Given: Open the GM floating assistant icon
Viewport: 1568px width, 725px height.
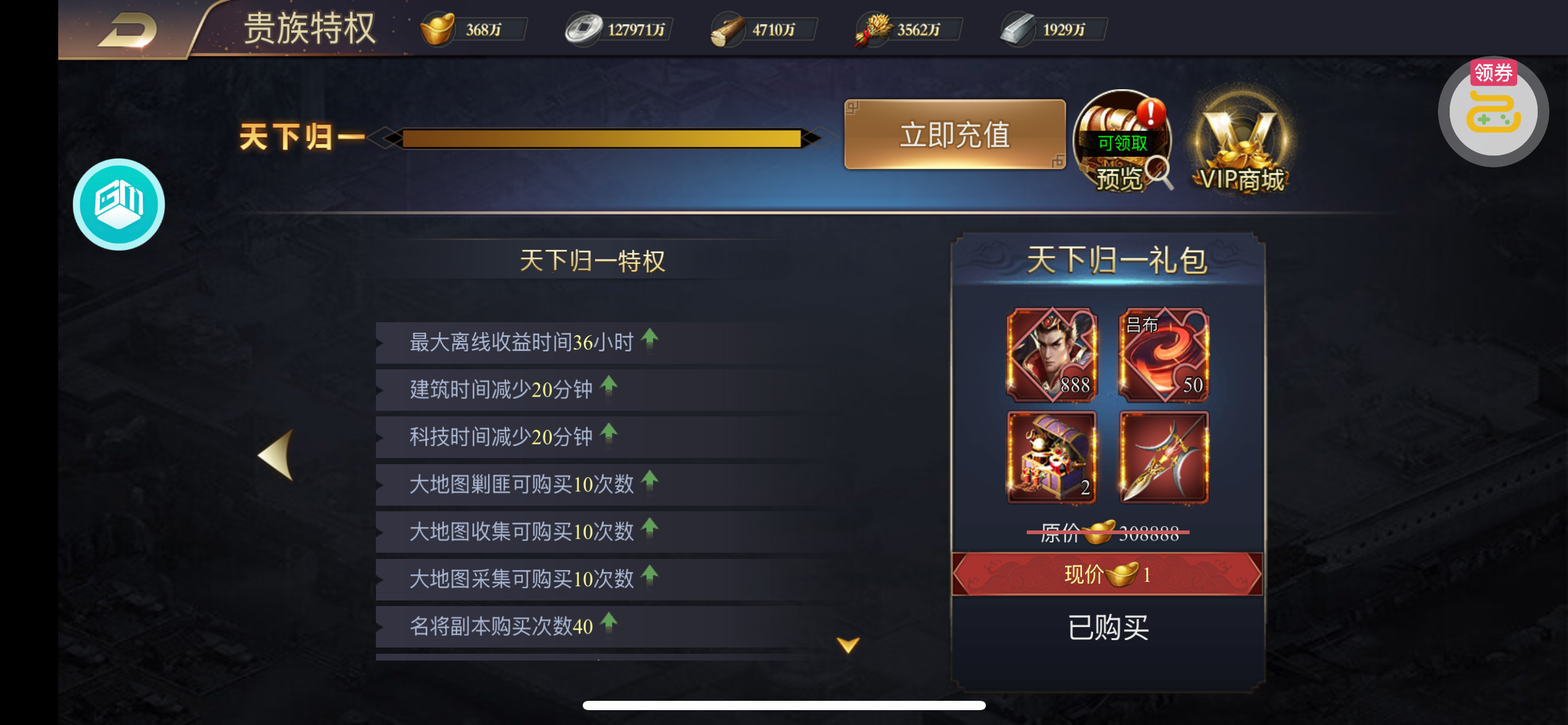Looking at the screenshot, I should coord(119,204).
